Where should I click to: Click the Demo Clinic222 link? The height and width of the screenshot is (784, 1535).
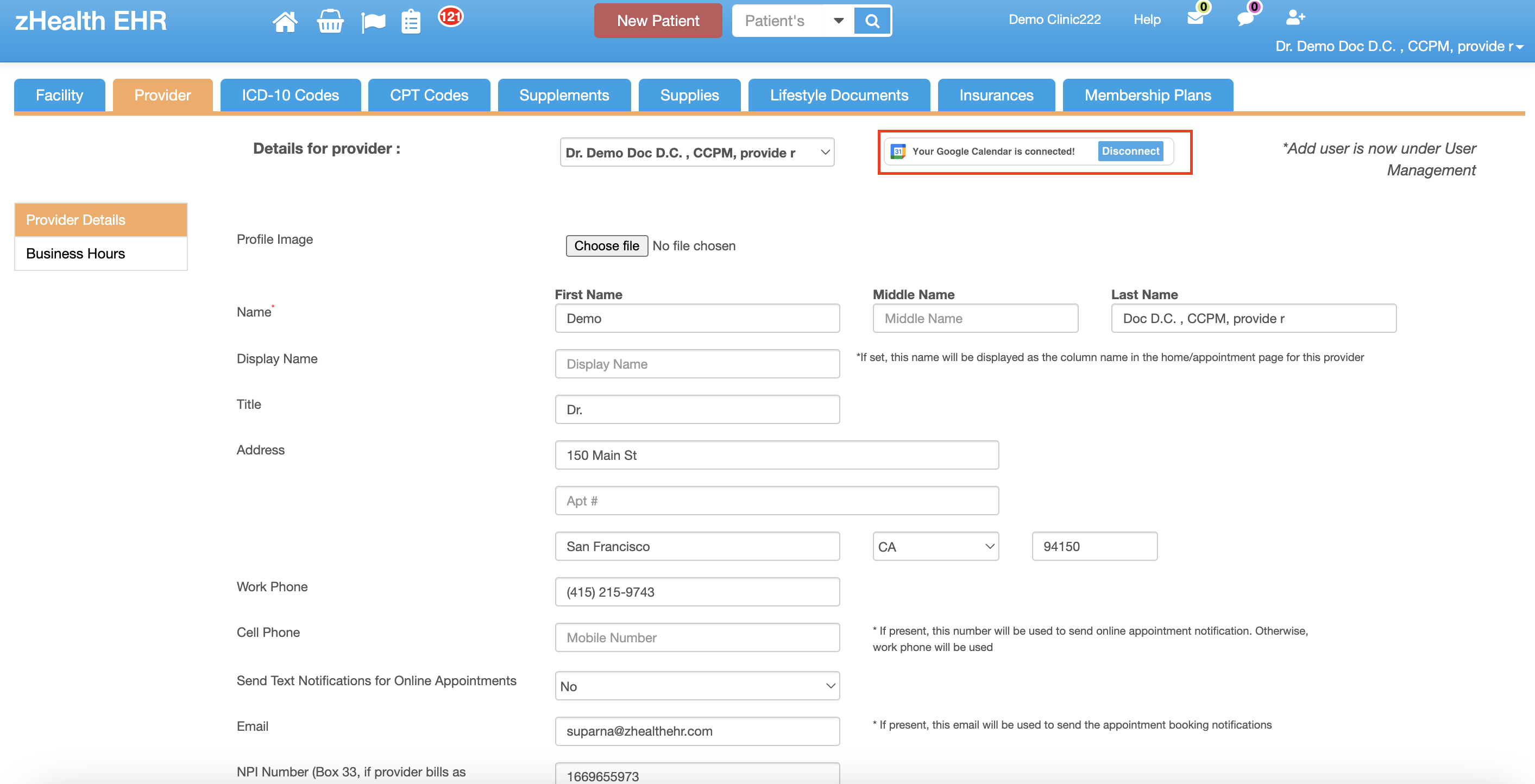click(x=1054, y=20)
